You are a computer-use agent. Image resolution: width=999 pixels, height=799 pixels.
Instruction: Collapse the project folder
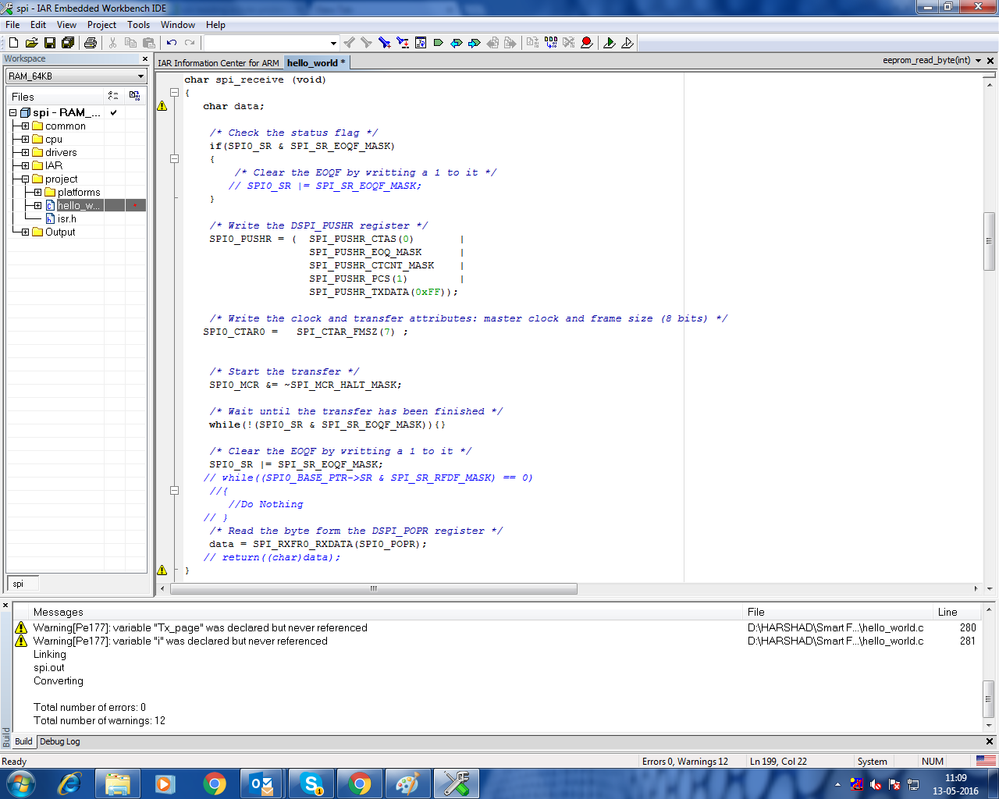[25, 179]
